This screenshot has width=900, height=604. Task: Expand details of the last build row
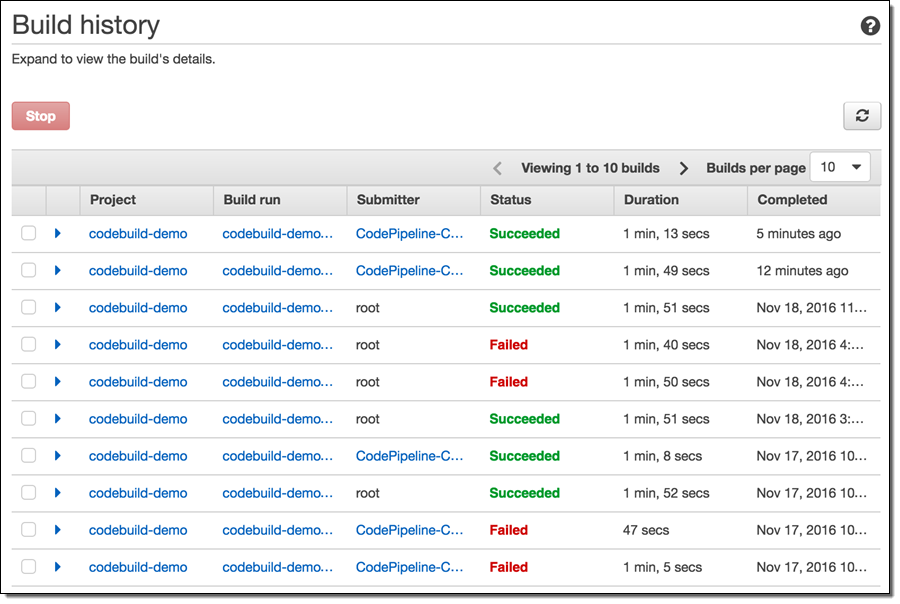click(x=57, y=566)
